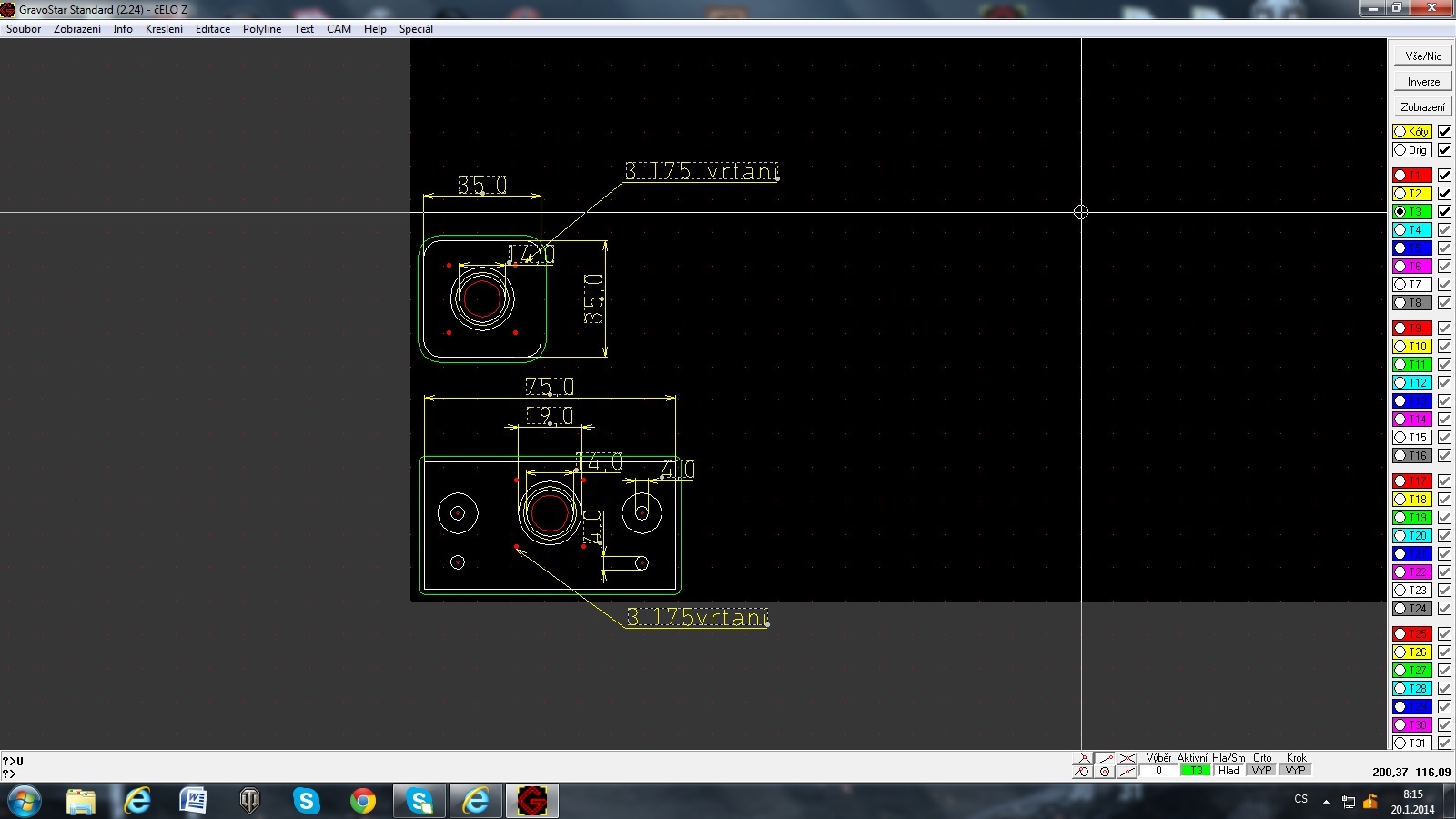Select the T2 layer radio button
Screen dimensions: 1456x819
1400,194
